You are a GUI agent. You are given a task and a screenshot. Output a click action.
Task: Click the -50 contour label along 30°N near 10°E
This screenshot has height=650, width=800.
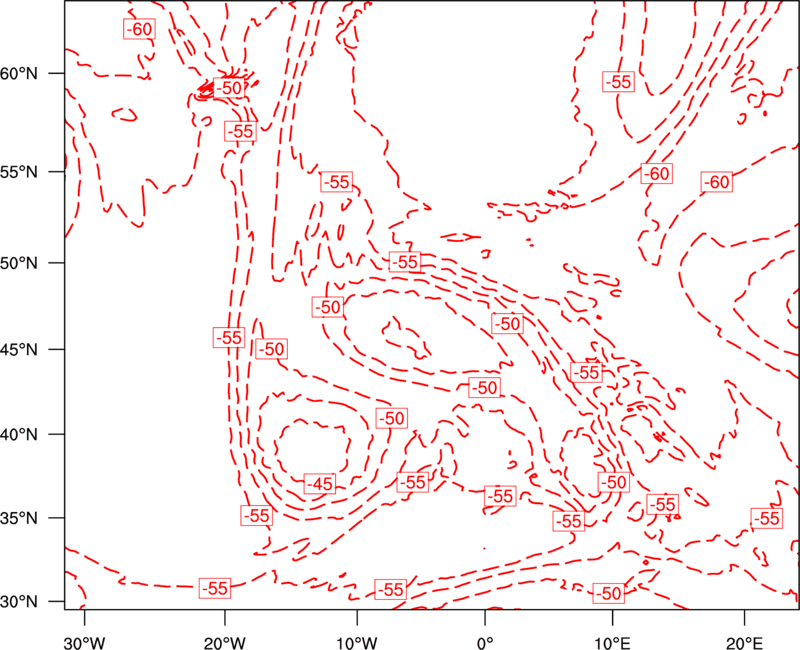click(x=609, y=593)
